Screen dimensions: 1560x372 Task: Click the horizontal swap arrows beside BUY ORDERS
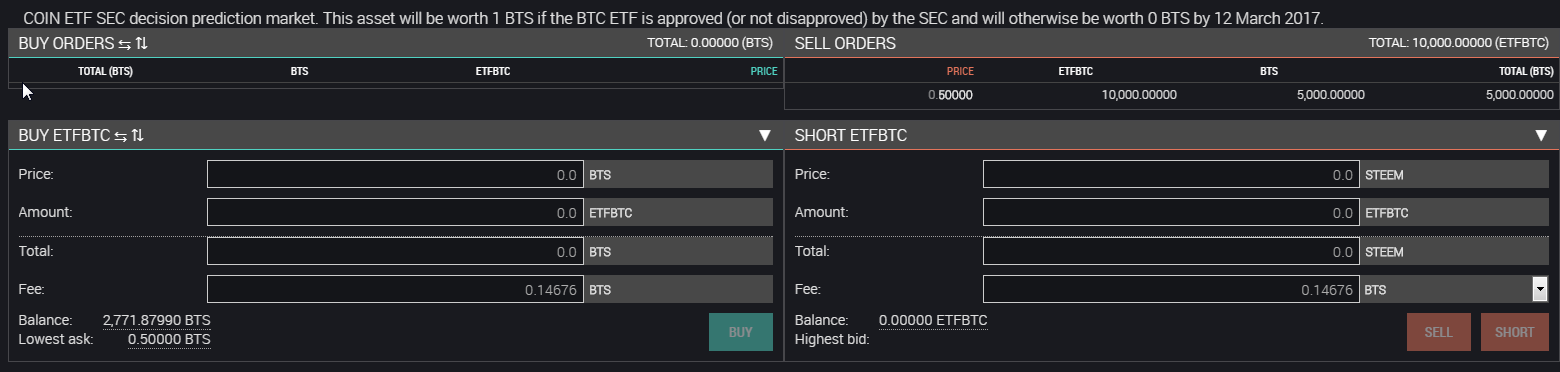click(x=123, y=44)
